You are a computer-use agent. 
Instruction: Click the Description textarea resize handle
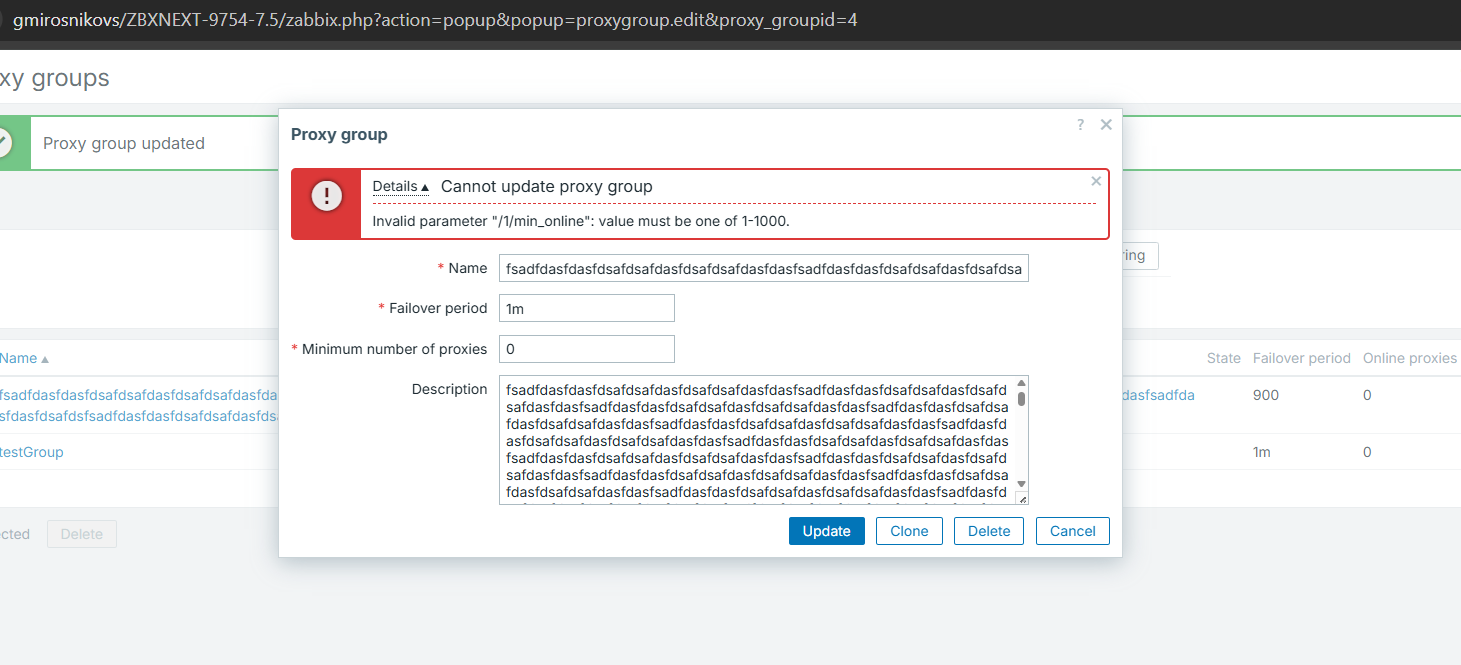pos(1022,498)
